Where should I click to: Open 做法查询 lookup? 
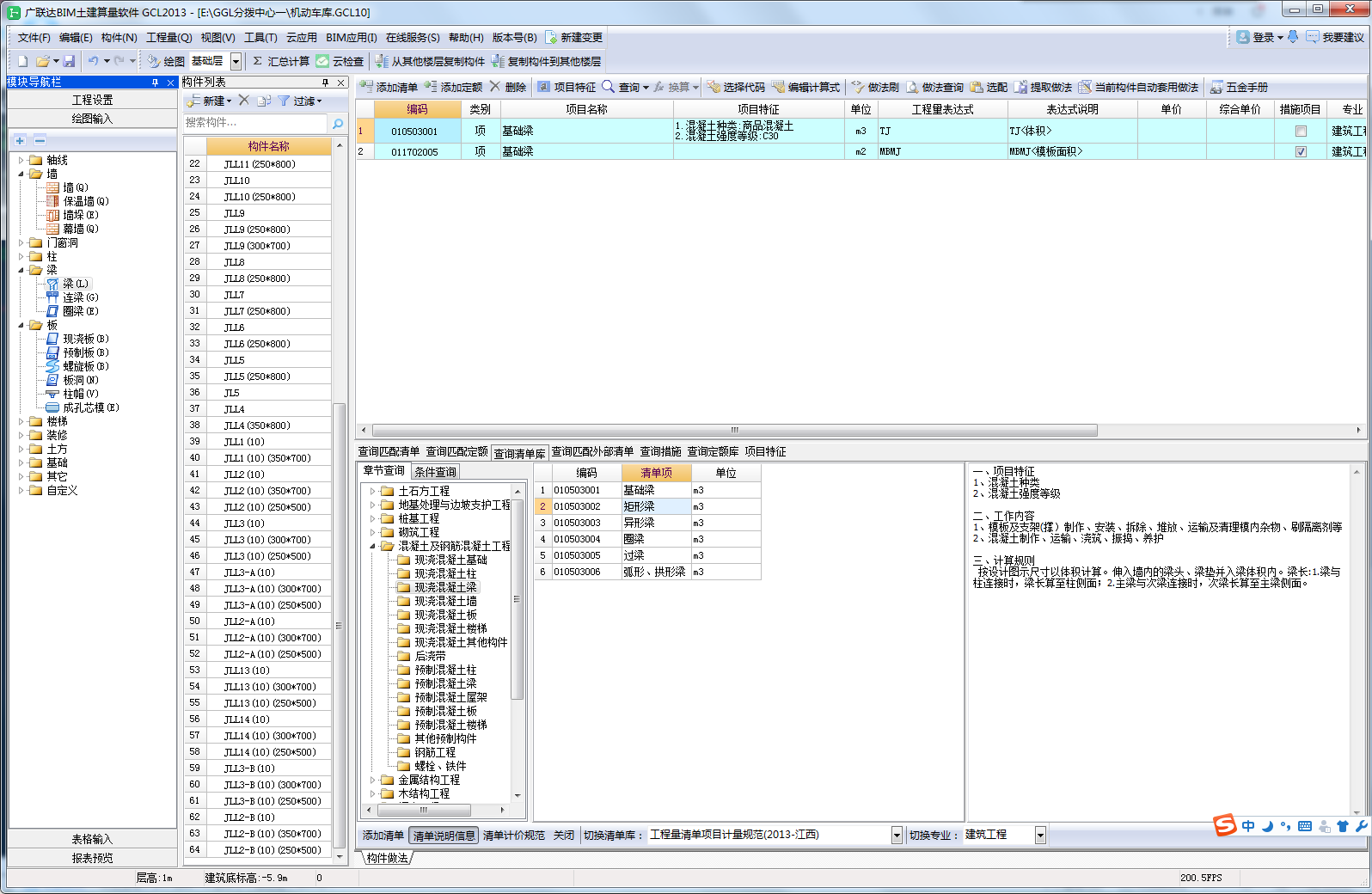[x=934, y=87]
